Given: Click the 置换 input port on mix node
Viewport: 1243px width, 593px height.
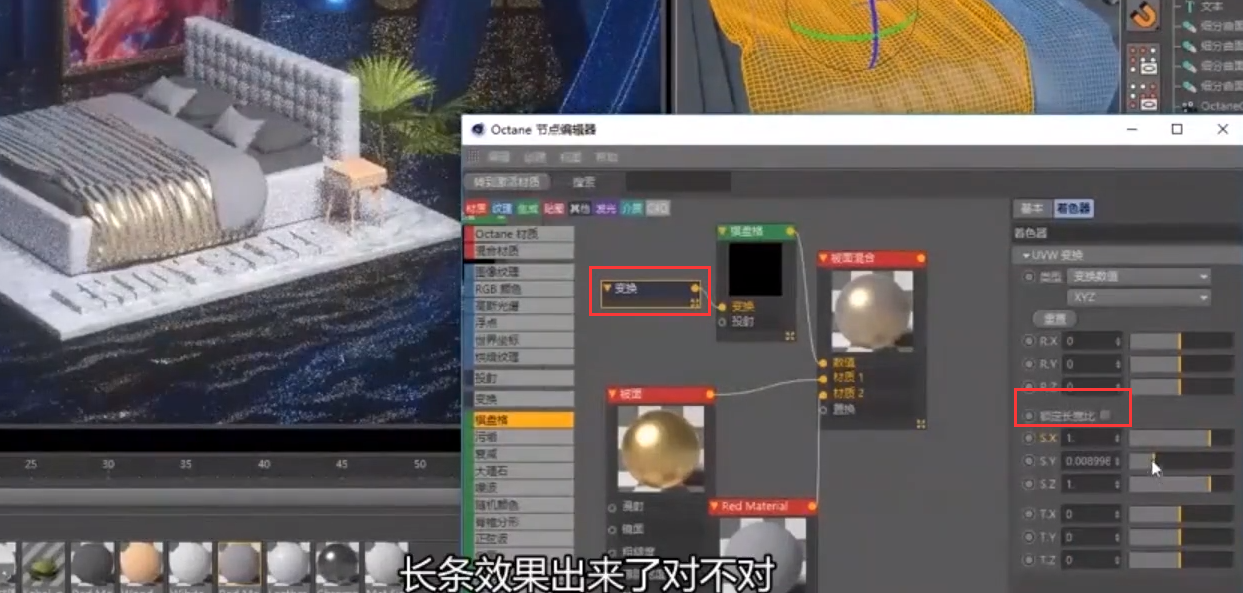Looking at the screenshot, I should [823, 409].
